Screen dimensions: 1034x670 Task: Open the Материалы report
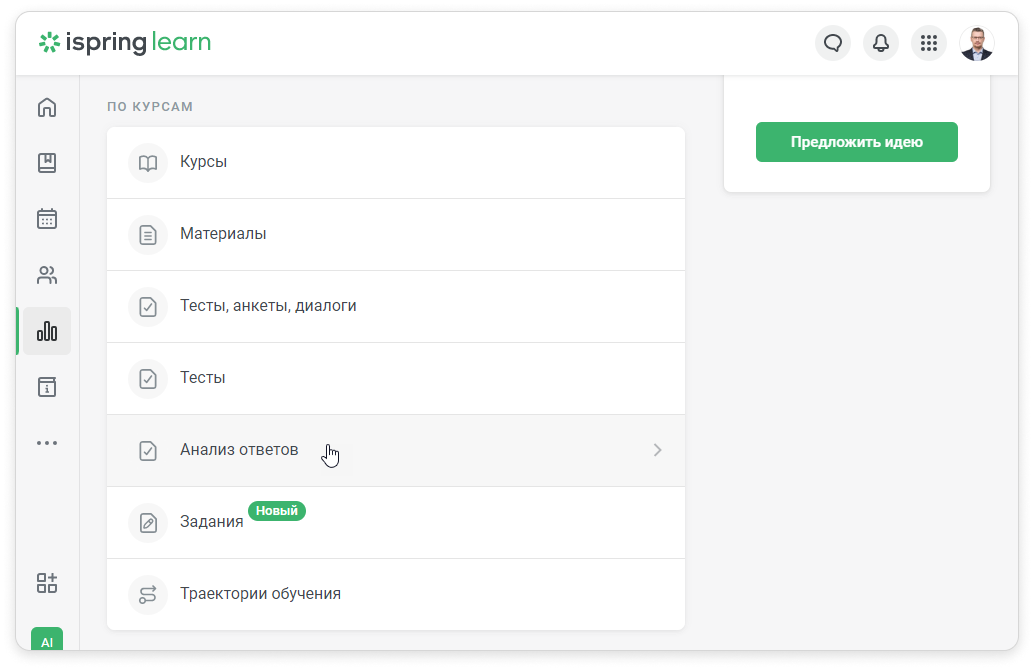coord(396,235)
